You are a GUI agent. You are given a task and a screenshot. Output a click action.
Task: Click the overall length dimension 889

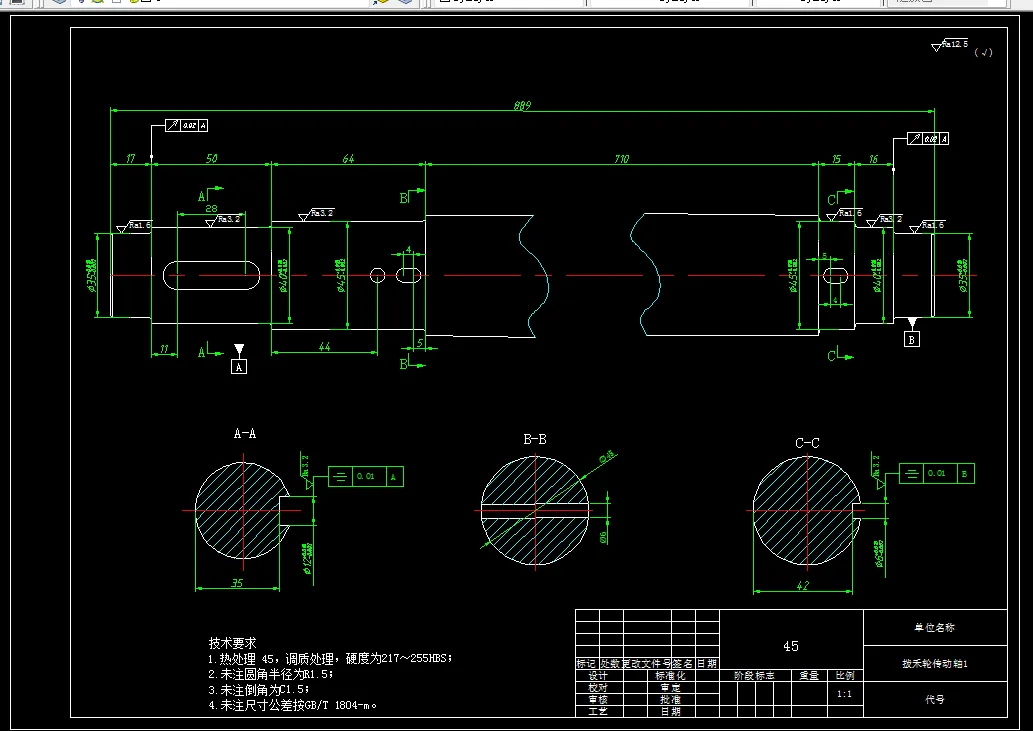click(x=522, y=105)
